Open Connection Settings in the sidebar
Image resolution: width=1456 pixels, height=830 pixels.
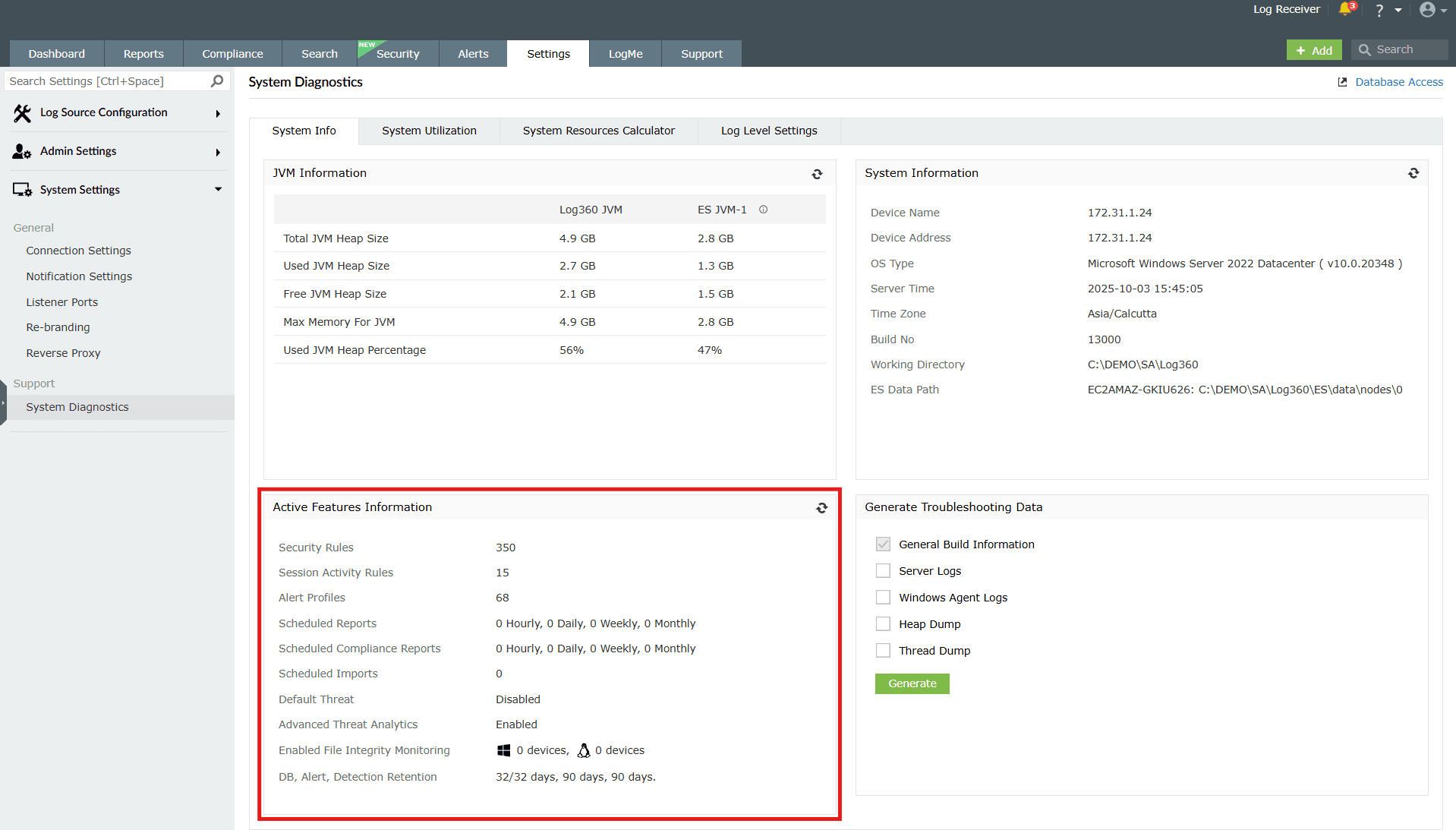pyautogui.click(x=78, y=251)
